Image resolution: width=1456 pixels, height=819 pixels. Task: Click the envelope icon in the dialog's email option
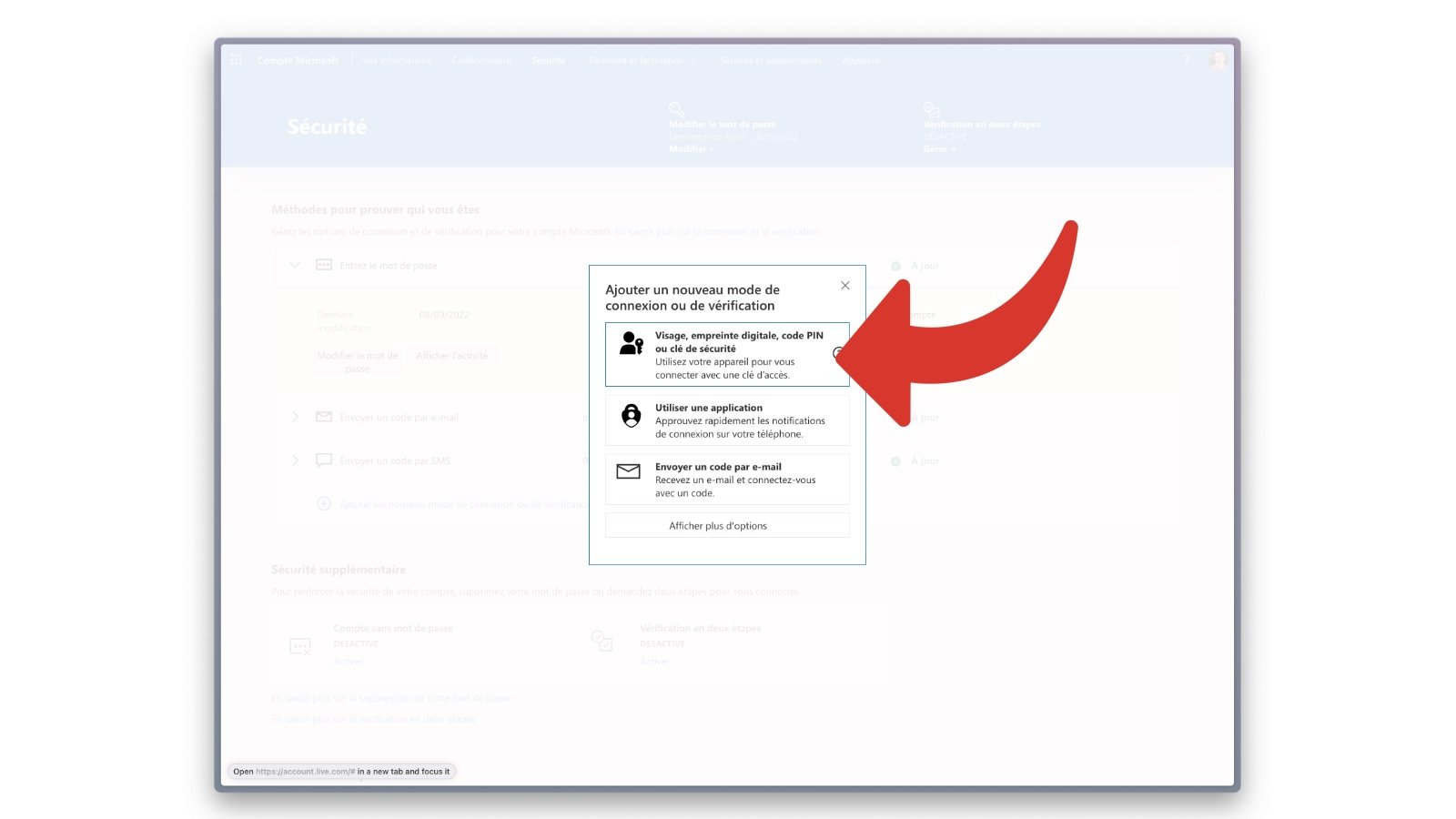click(630, 471)
